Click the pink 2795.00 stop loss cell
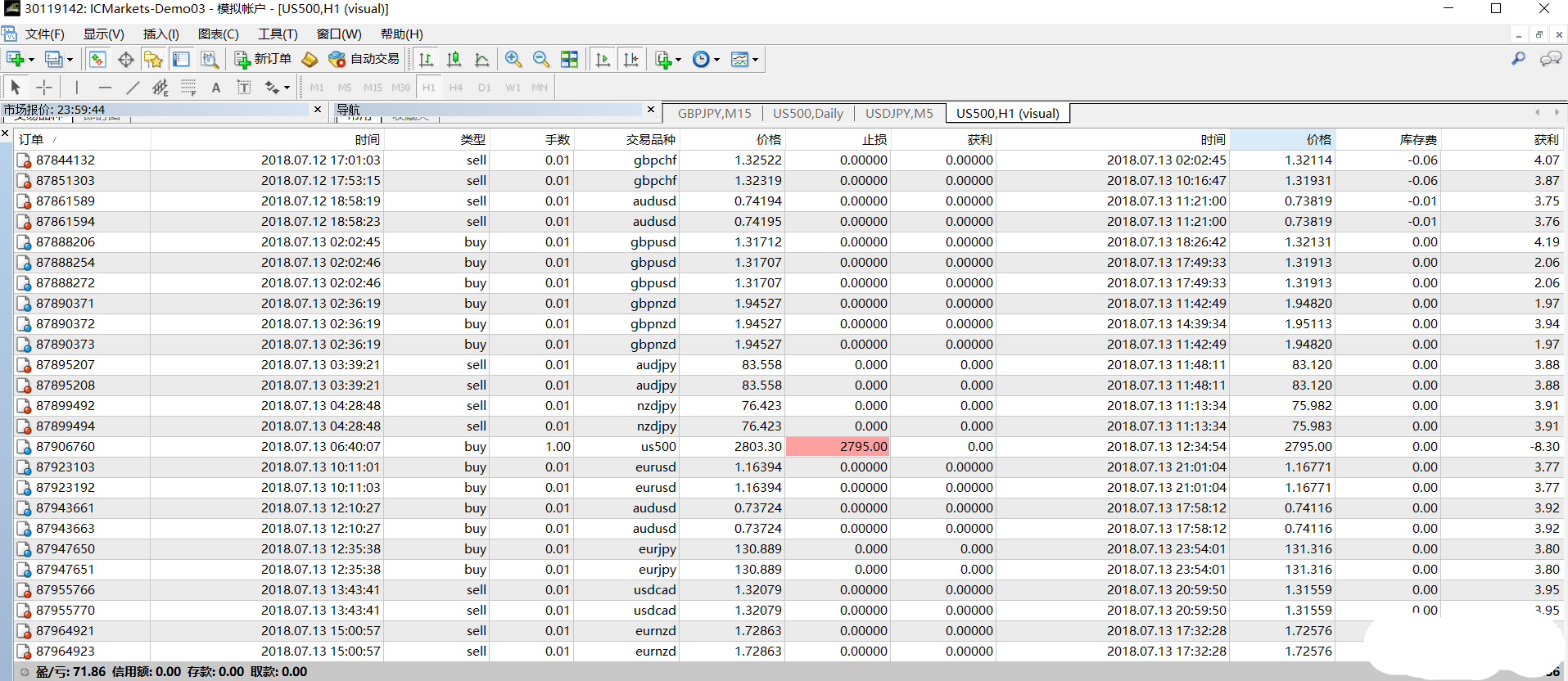The height and width of the screenshot is (681, 1568). 838,446
